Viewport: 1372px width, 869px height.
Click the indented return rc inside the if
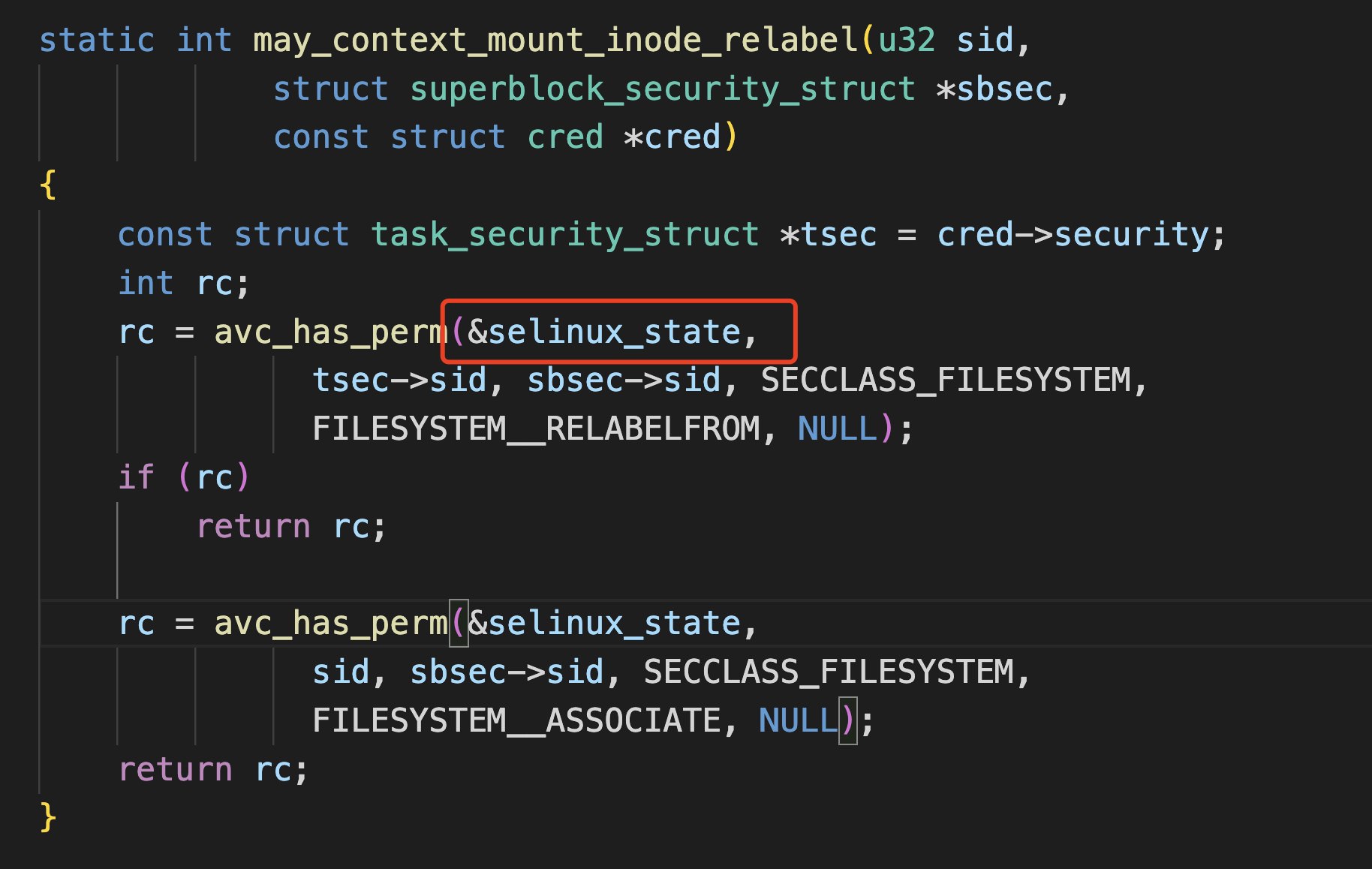pyautogui.click(x=290, y=527)
